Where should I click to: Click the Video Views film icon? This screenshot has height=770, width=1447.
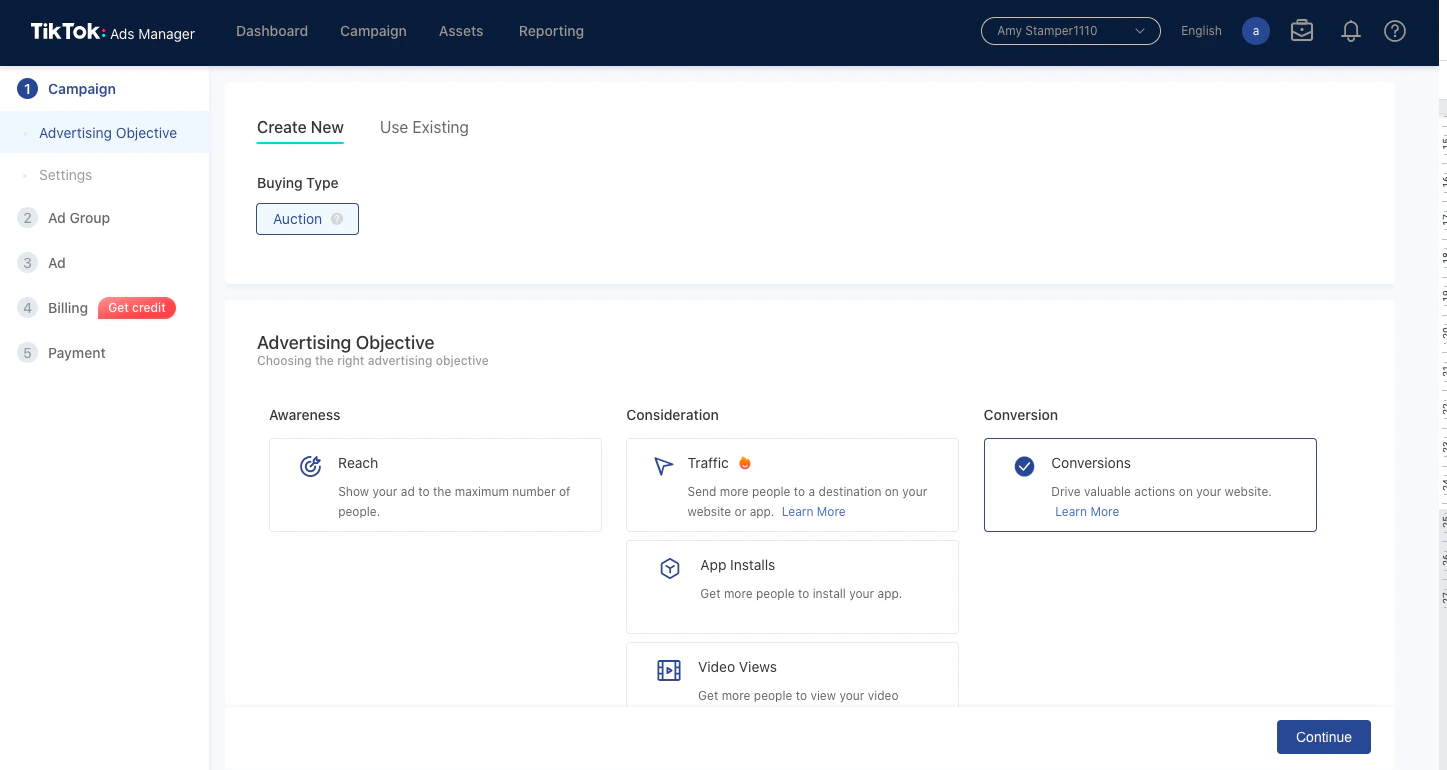(669, 670)
